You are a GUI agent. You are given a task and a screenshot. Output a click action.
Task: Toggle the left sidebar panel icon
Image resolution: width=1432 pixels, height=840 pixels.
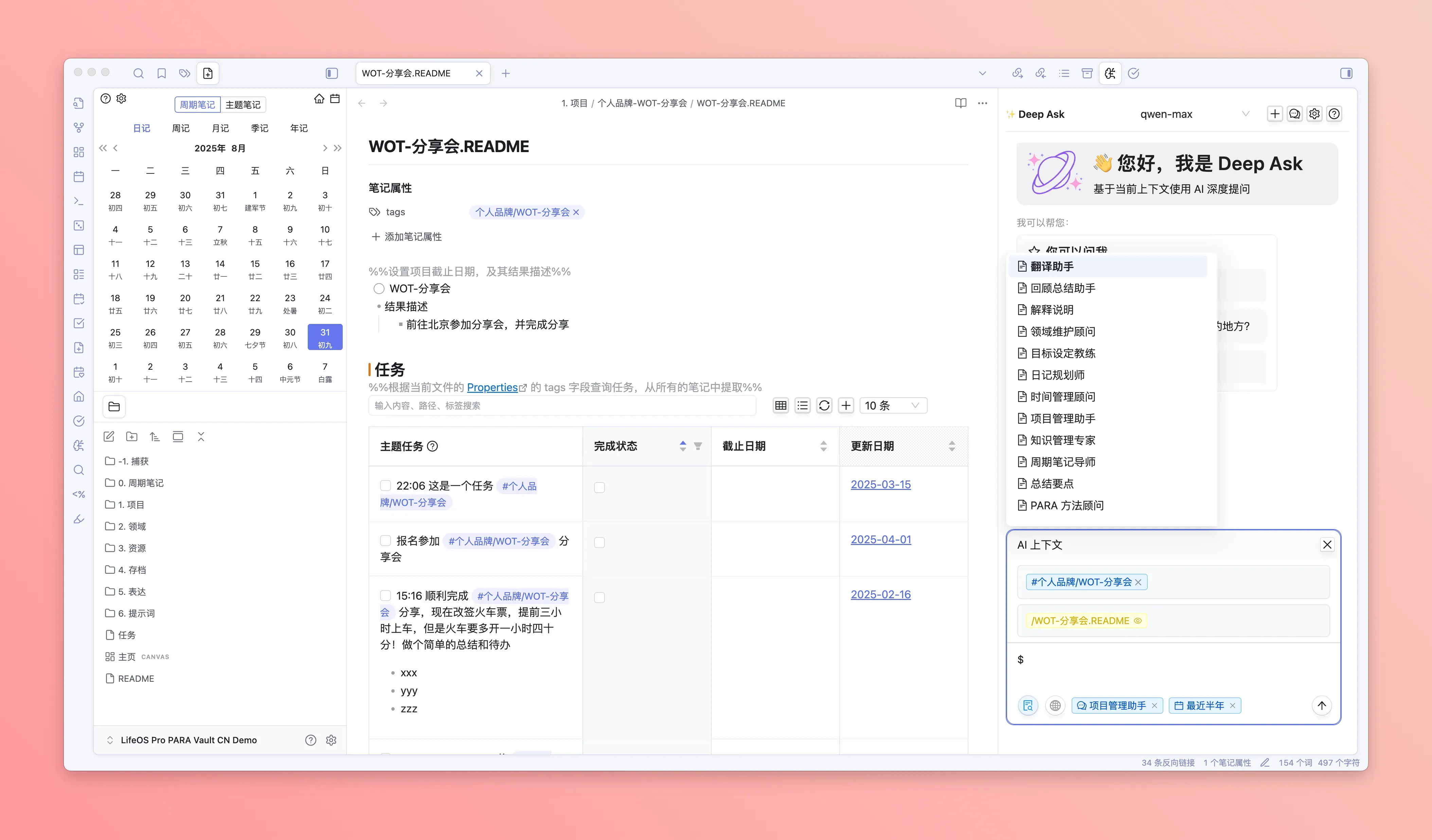coord(332,73)
